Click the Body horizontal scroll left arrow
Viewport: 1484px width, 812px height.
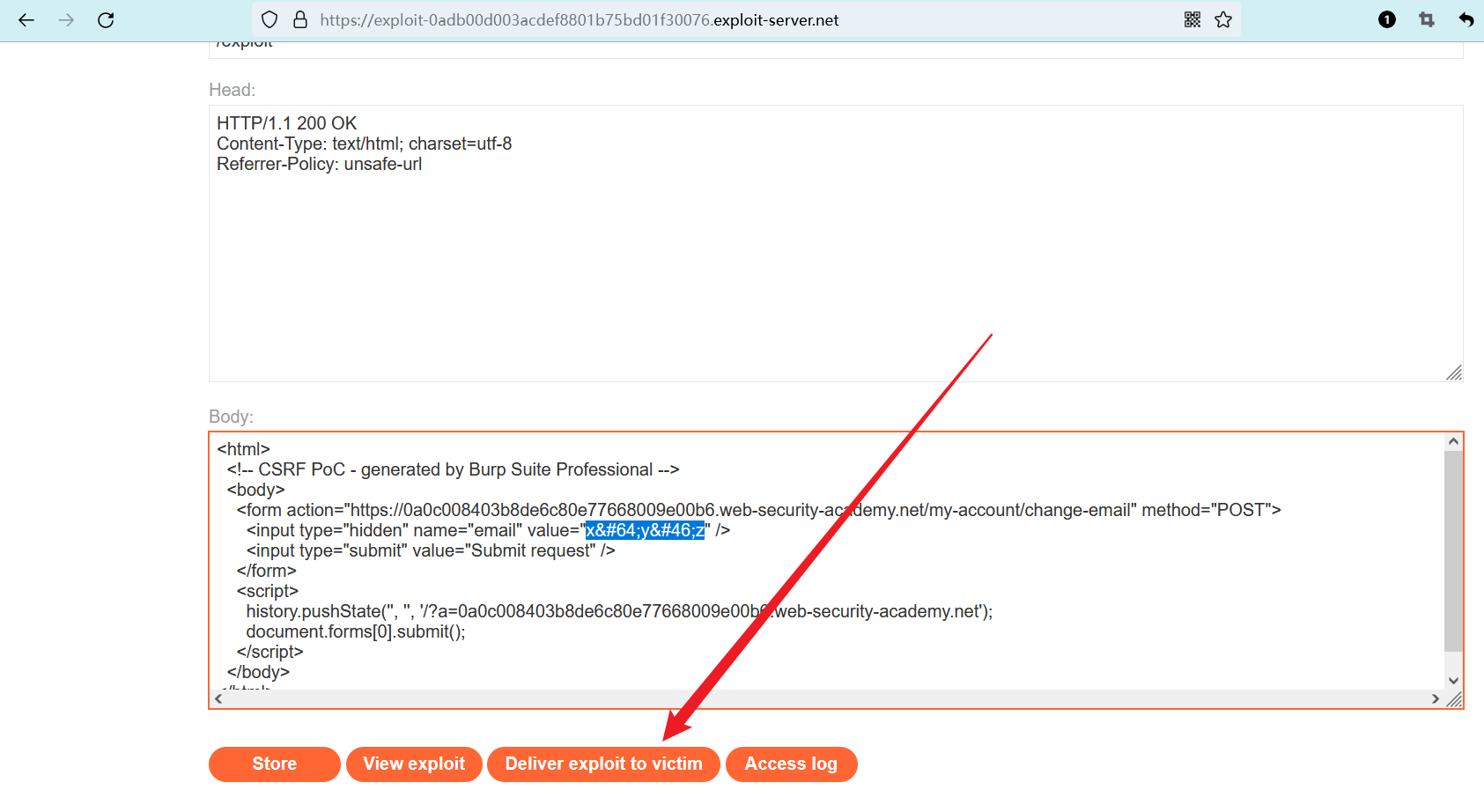click(x=218, y=698)
